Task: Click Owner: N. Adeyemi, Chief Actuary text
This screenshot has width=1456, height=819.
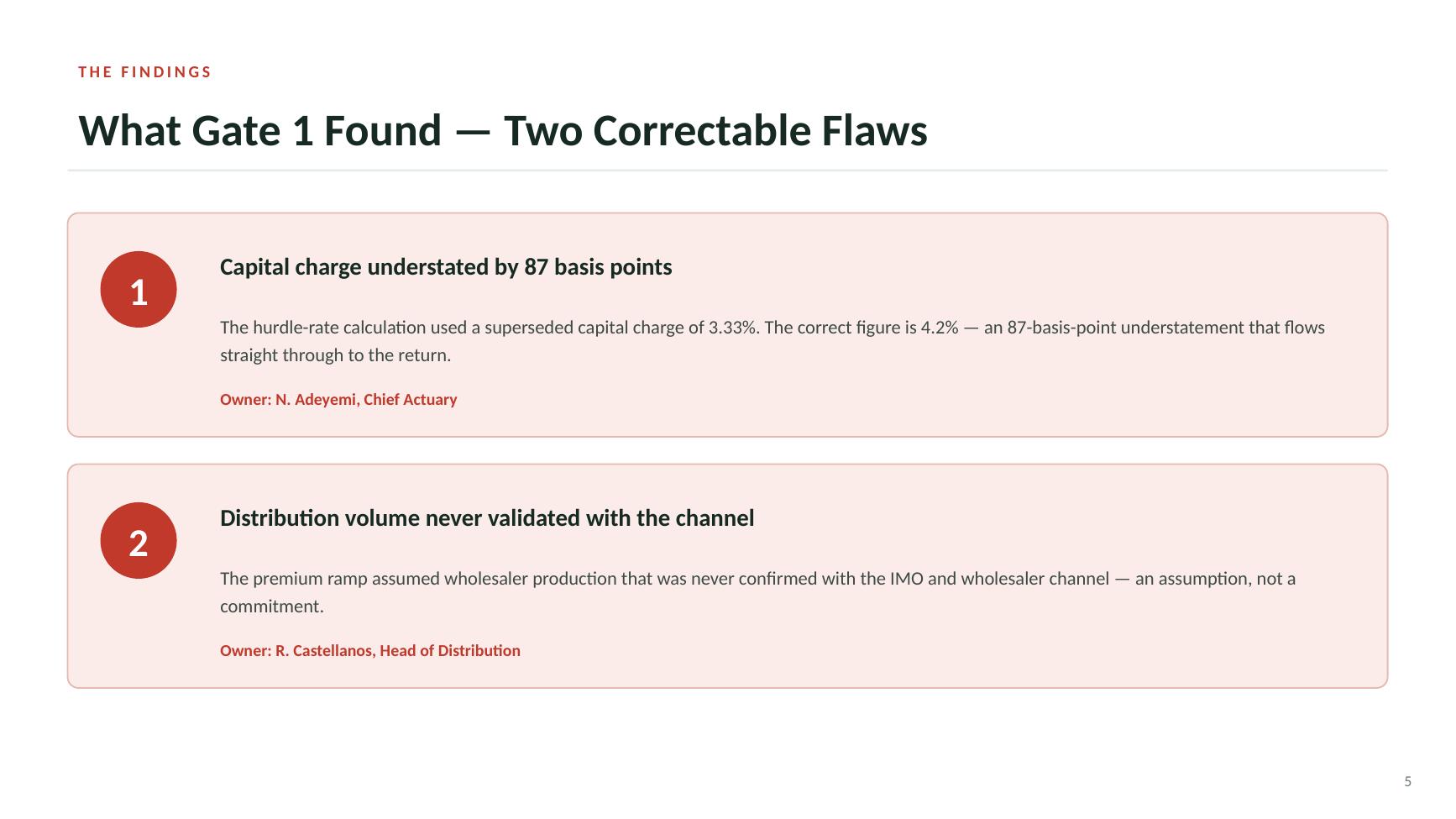Action: click(x=338, y=400)
